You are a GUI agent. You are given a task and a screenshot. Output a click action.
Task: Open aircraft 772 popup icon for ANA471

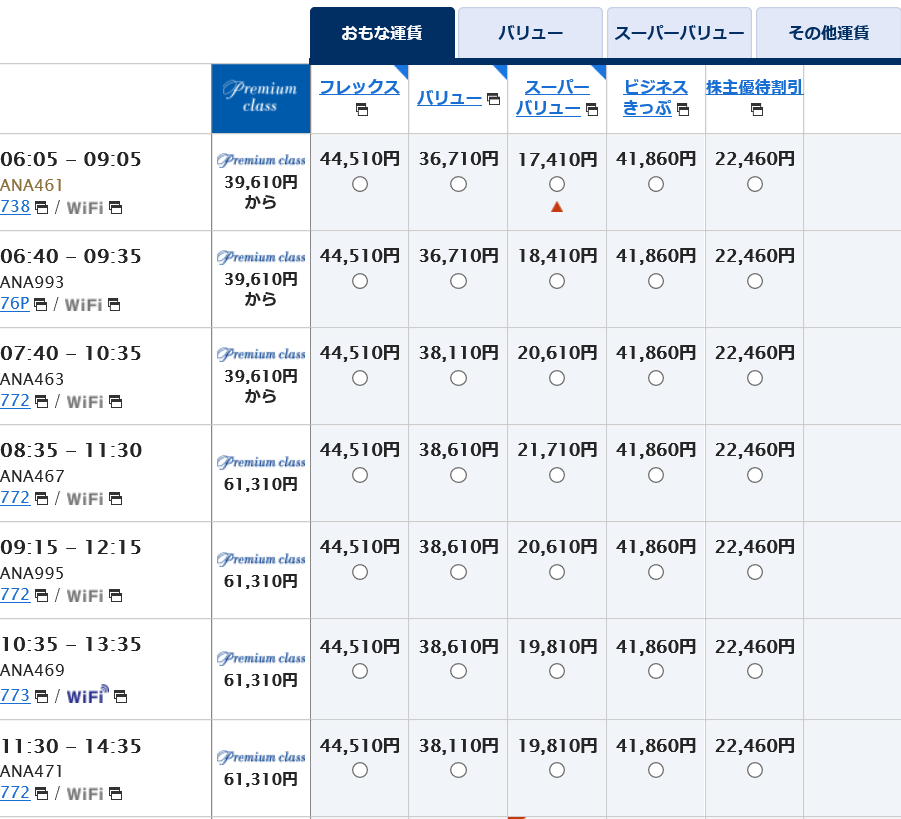click(41, 794)
